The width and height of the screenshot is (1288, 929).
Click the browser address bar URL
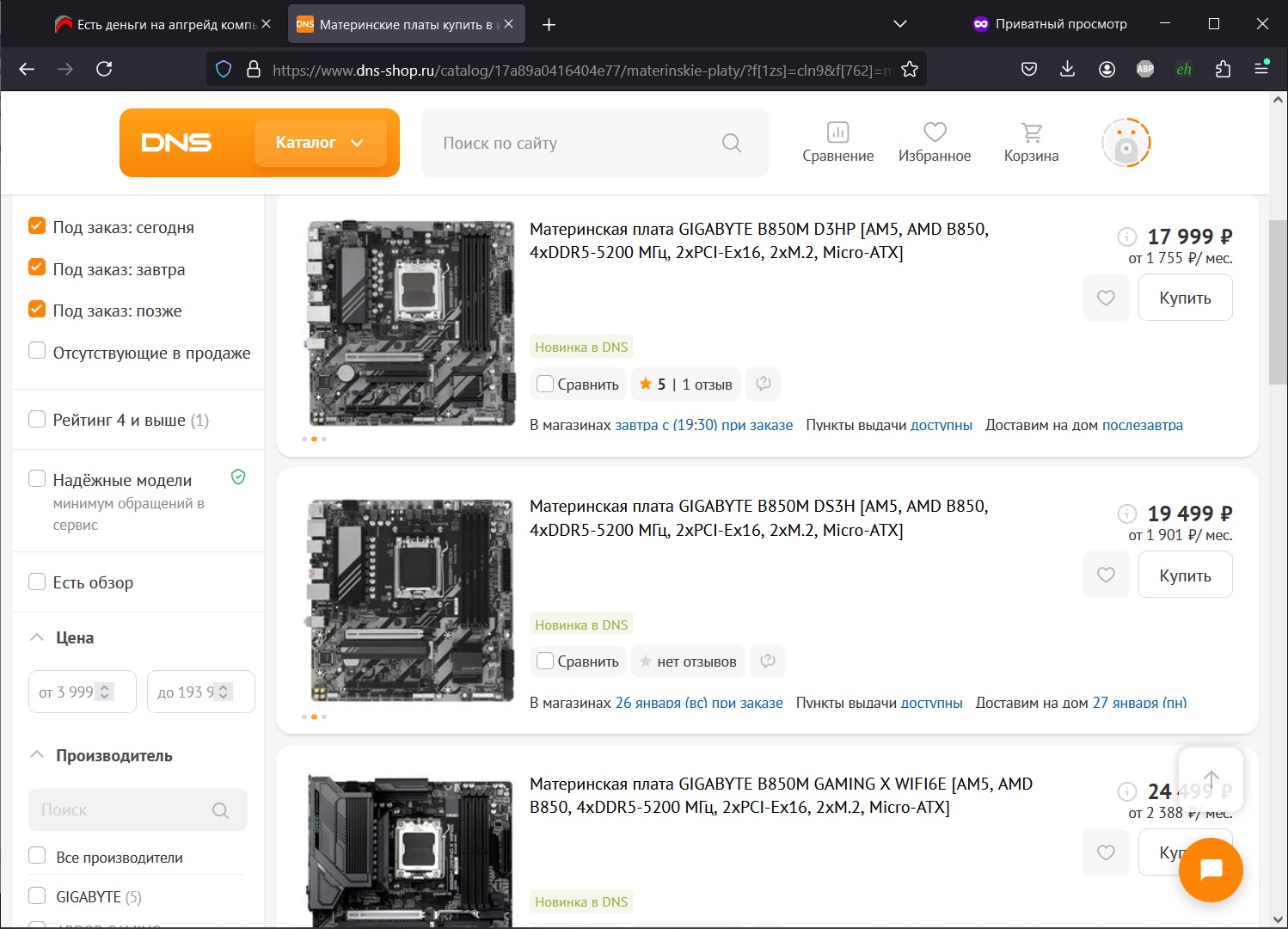point(581,70)
